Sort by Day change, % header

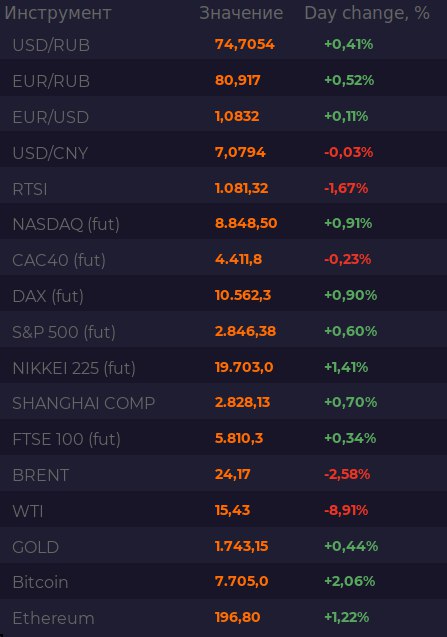point(367,13)
